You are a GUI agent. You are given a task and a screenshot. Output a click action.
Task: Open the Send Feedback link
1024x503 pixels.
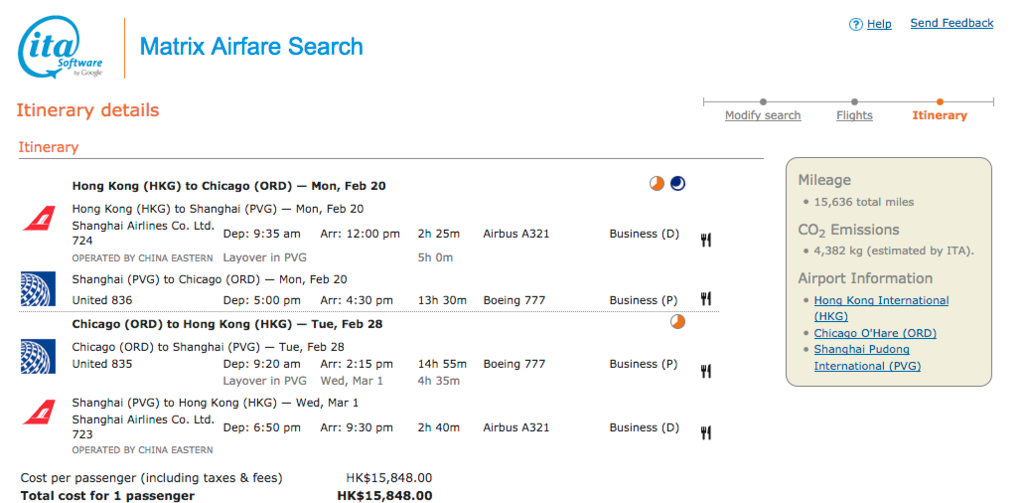952,24
